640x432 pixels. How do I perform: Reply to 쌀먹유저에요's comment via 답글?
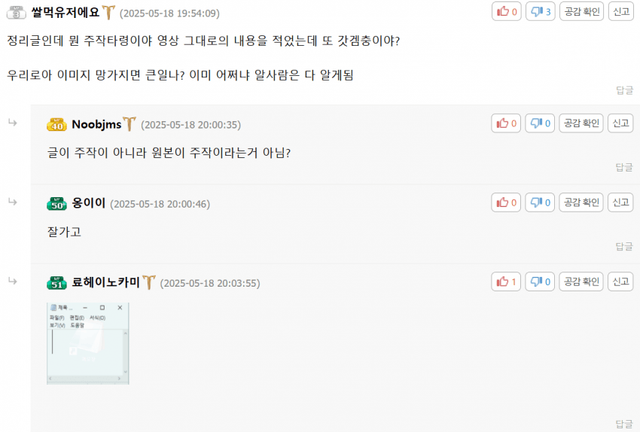624,90
